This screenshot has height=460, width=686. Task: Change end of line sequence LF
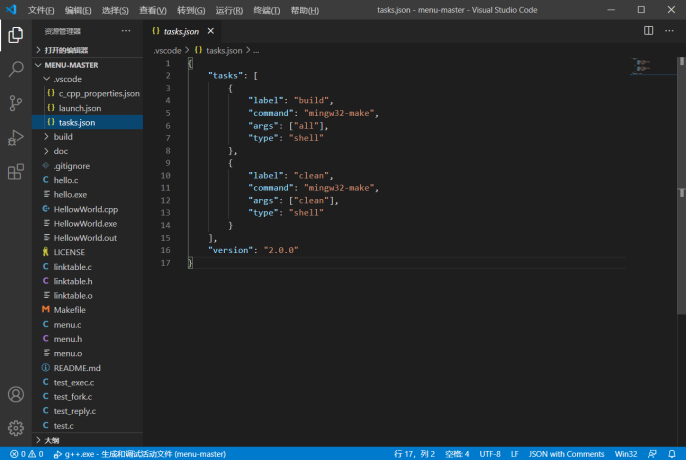[x=514, y=454]
